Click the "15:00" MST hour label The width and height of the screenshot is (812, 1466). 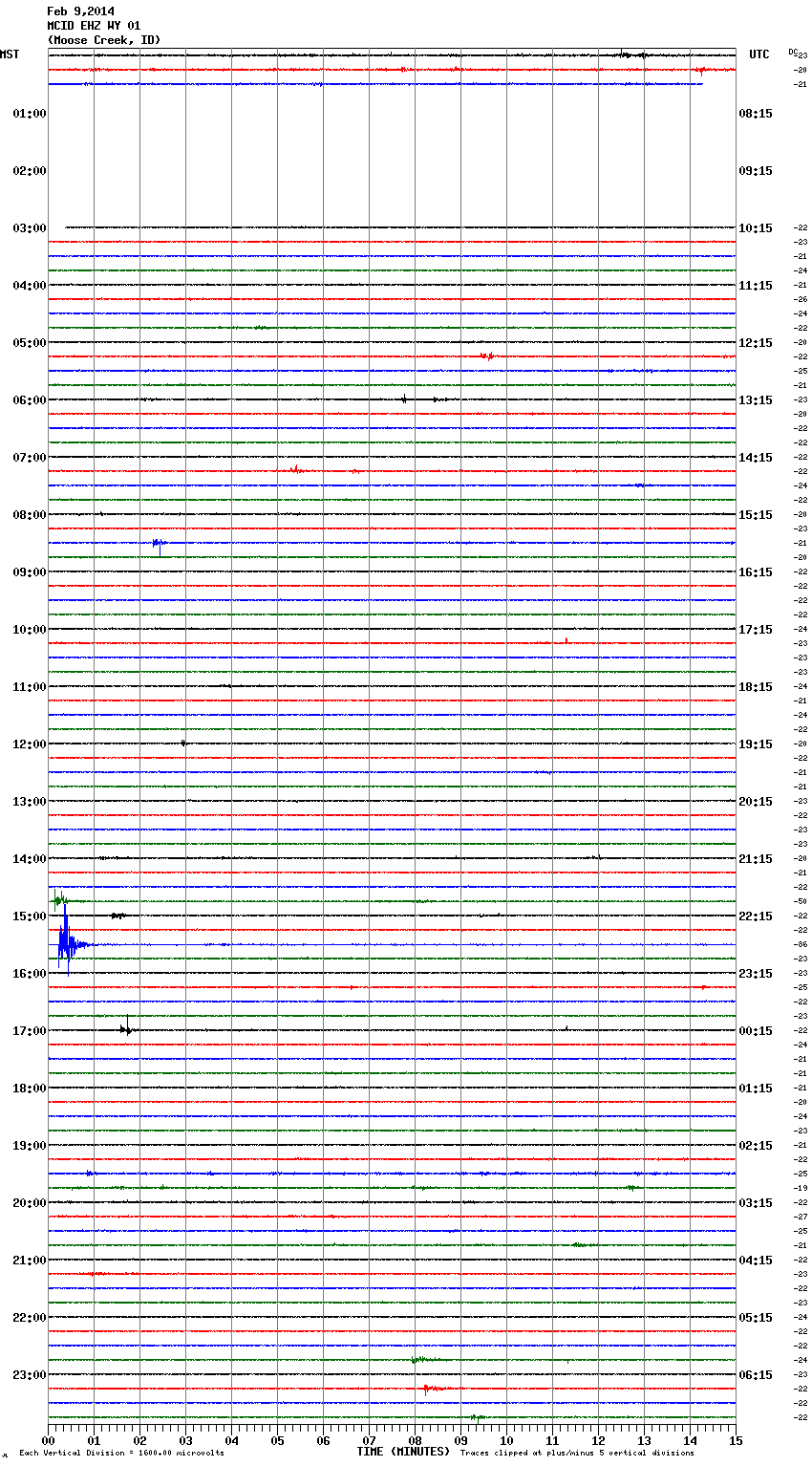click(30, 916)
